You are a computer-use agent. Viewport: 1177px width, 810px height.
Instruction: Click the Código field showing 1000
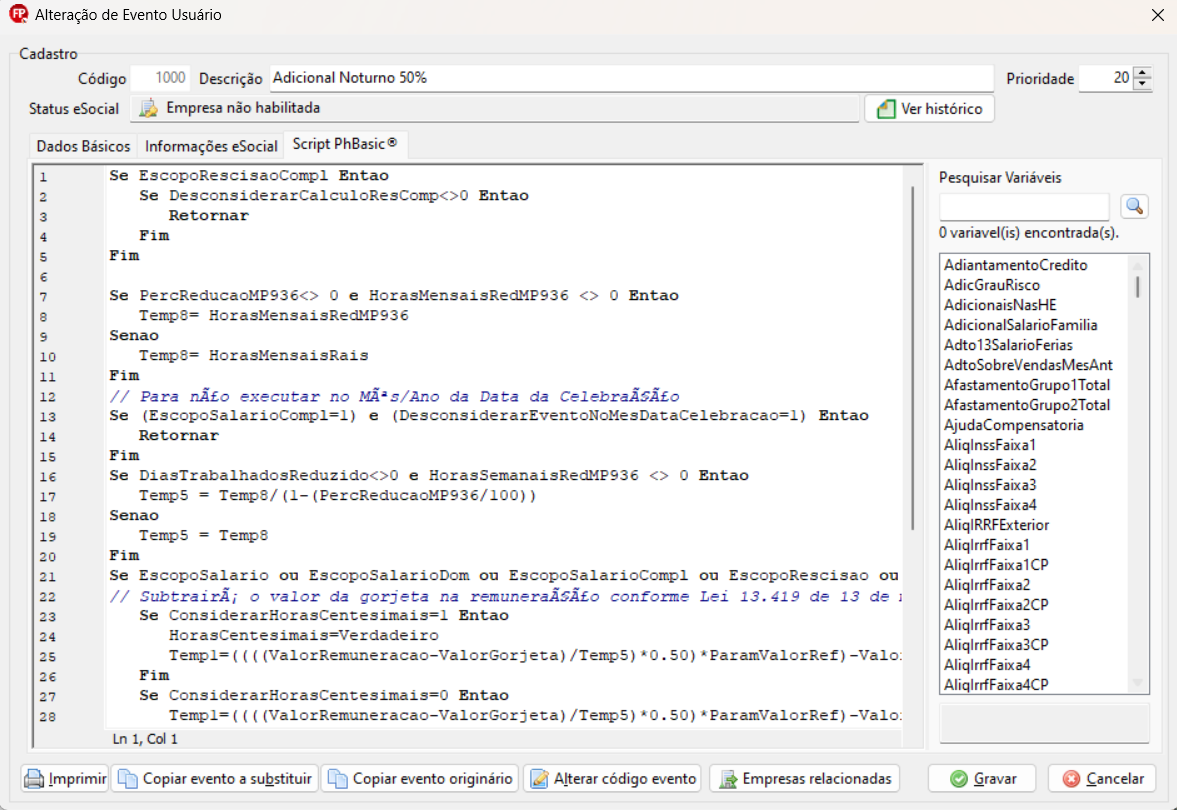[160, 78]
